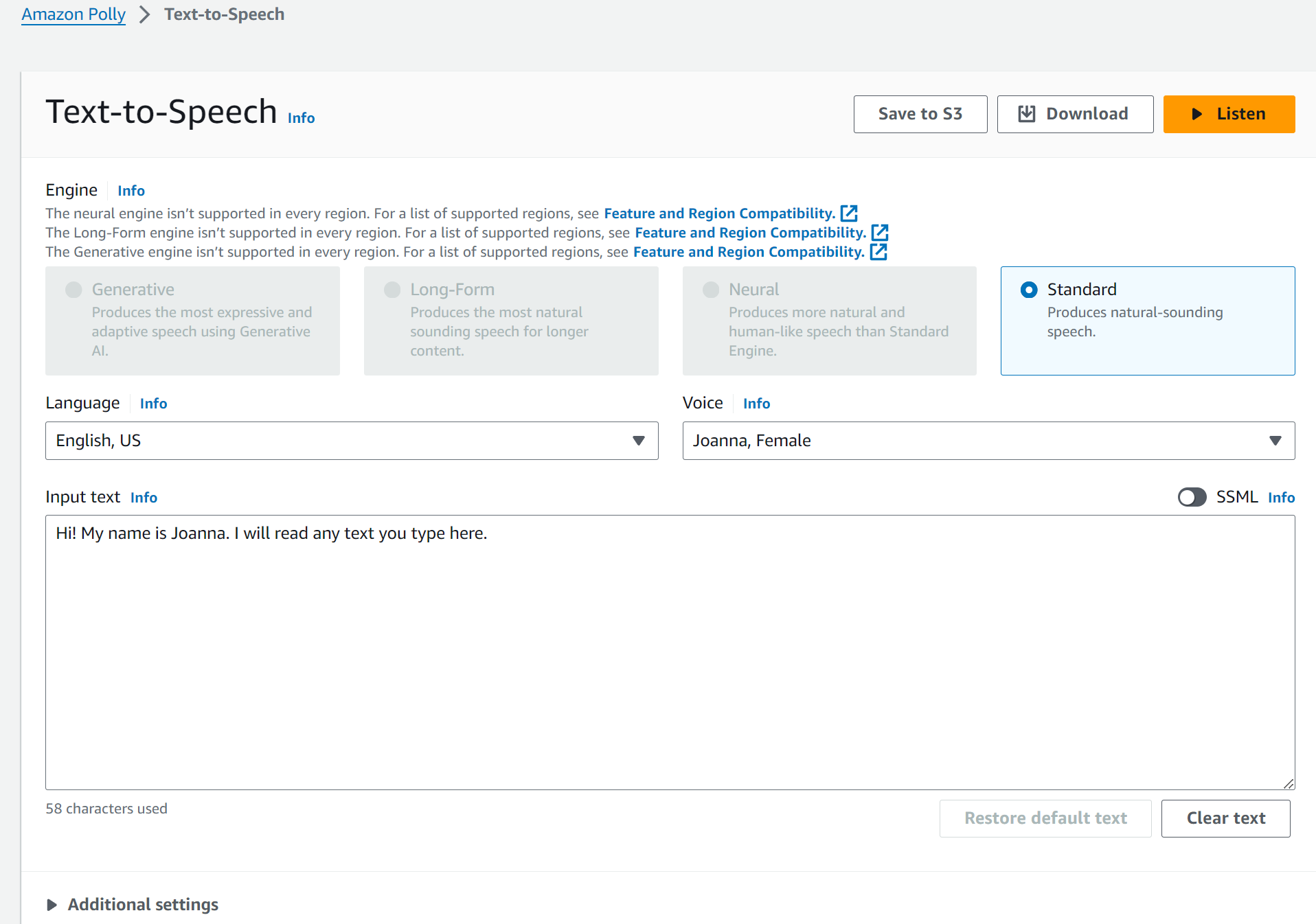Toggle the SSML switch on

(1192, 497)
